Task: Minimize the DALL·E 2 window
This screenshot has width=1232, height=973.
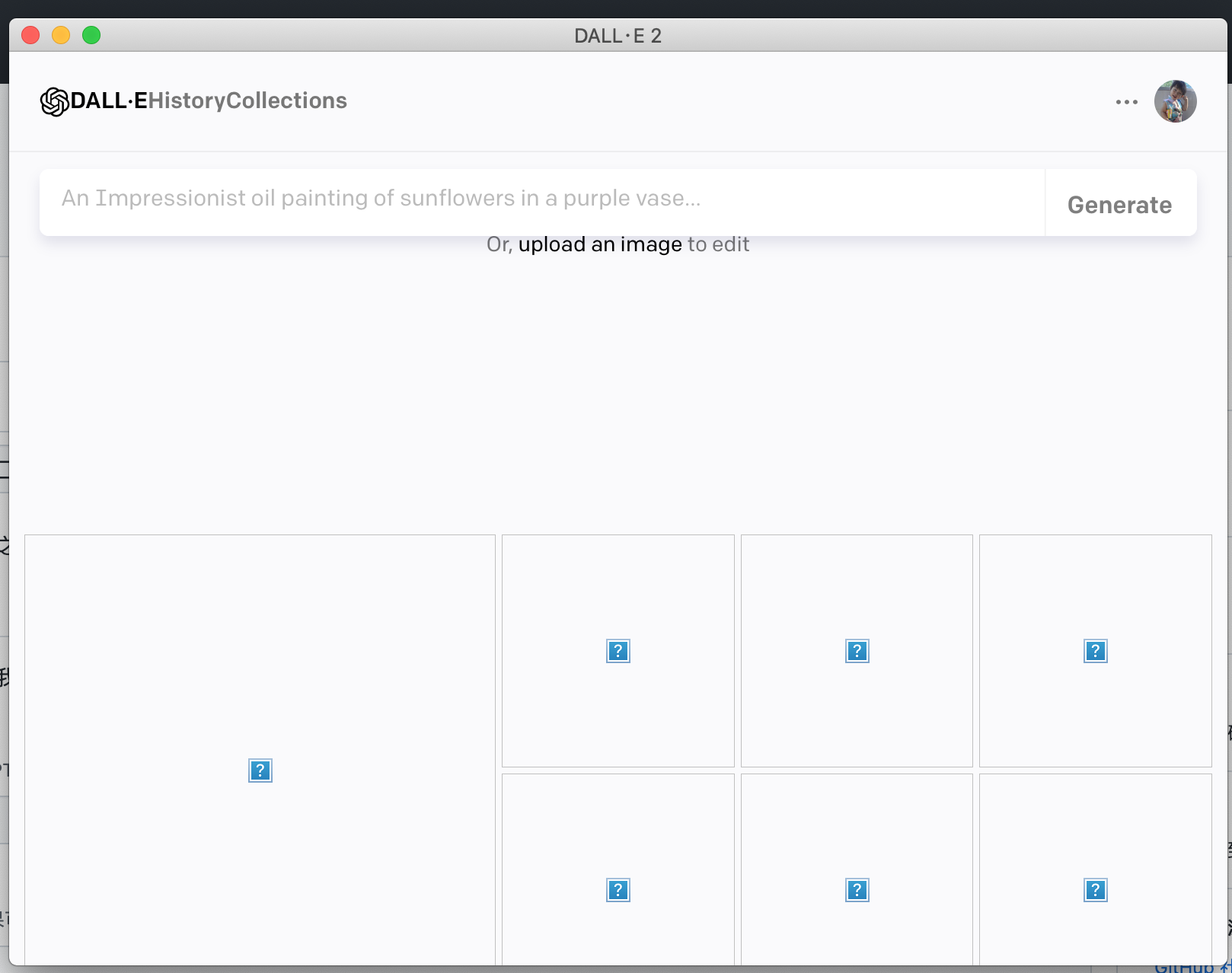Action: coord(61,35)
